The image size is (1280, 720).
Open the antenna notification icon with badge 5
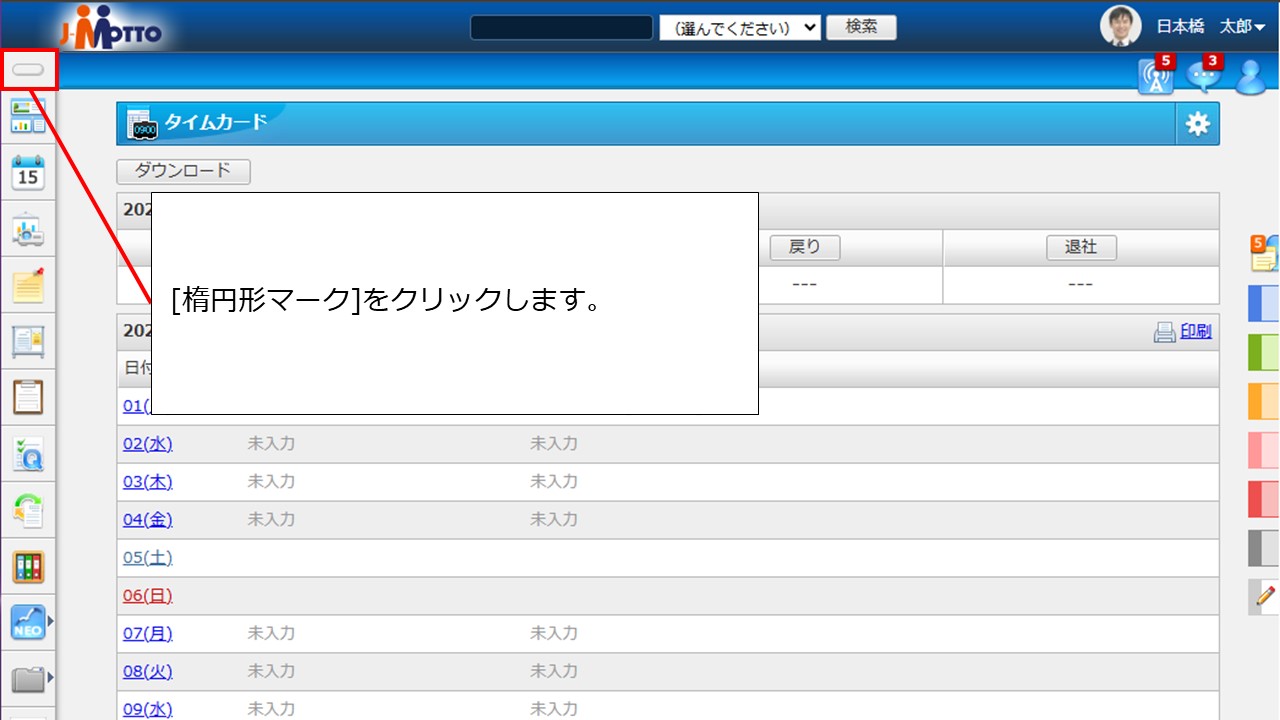click(x=1156, y=75)
